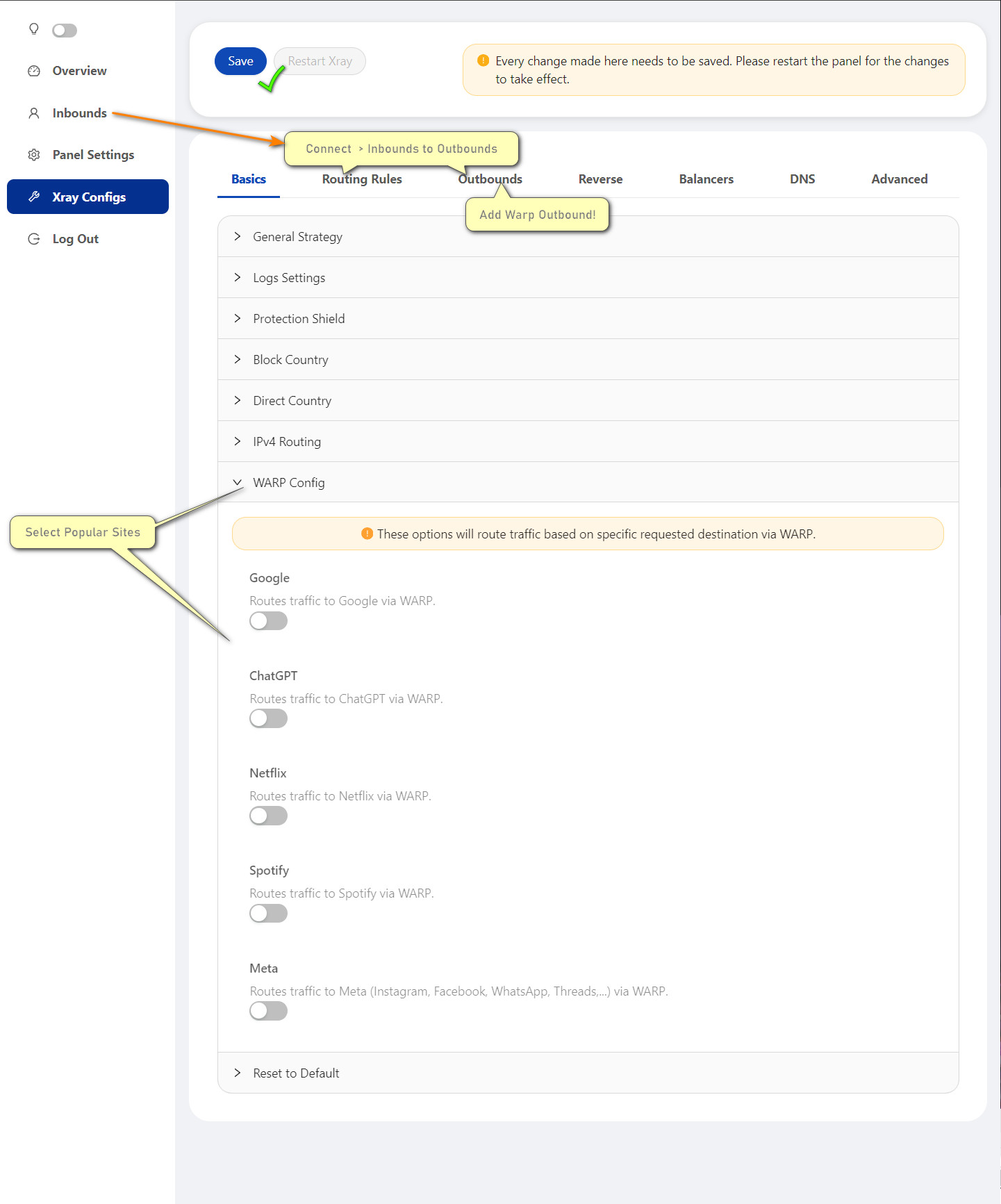This screenshot has width=1001, height=1204.
Task: Open the Reverse tab
Action: [x=601, y=179]
